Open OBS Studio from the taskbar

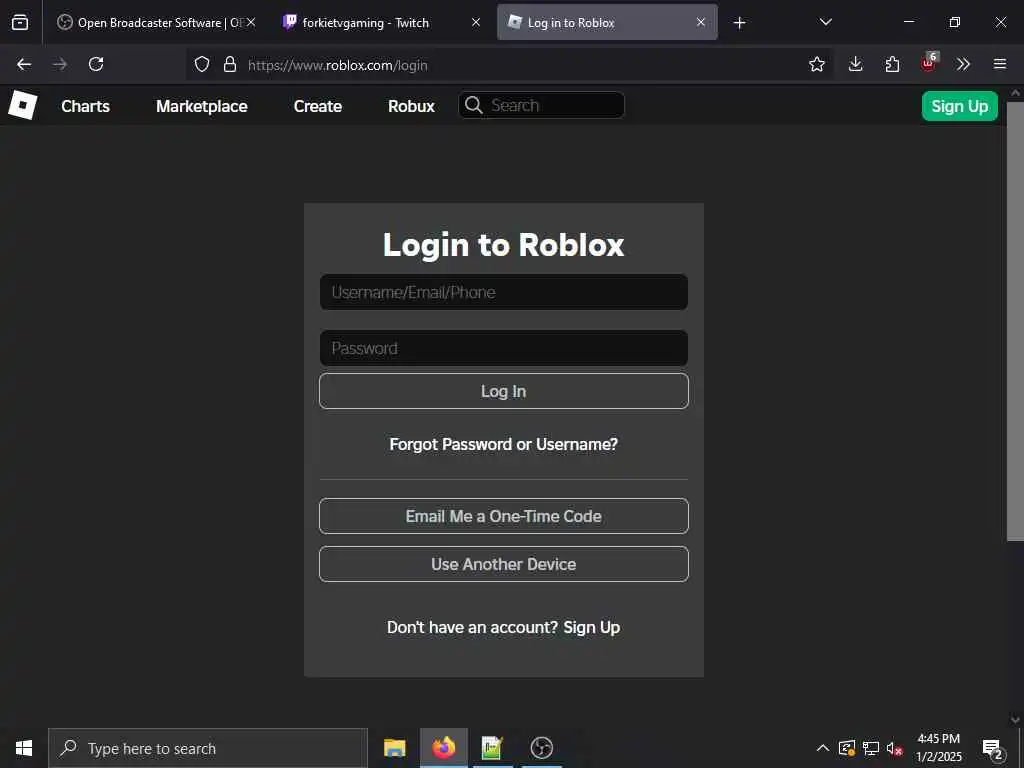541,748
